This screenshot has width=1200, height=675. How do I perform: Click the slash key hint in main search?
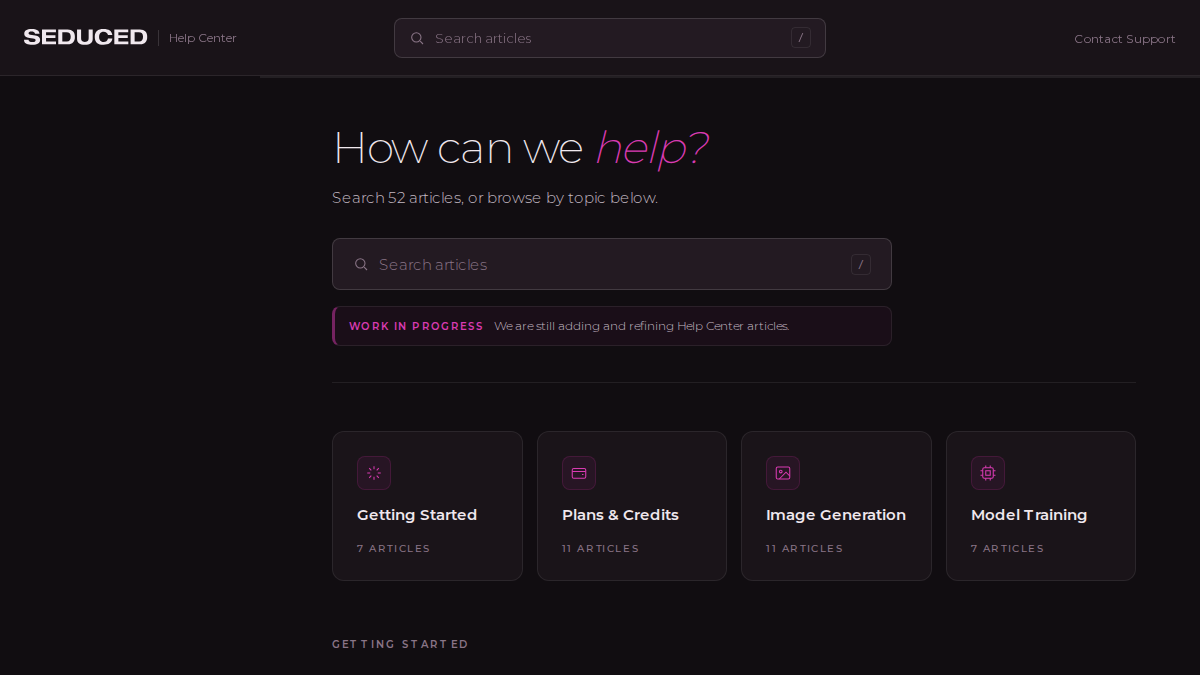[x=861, y=264]
